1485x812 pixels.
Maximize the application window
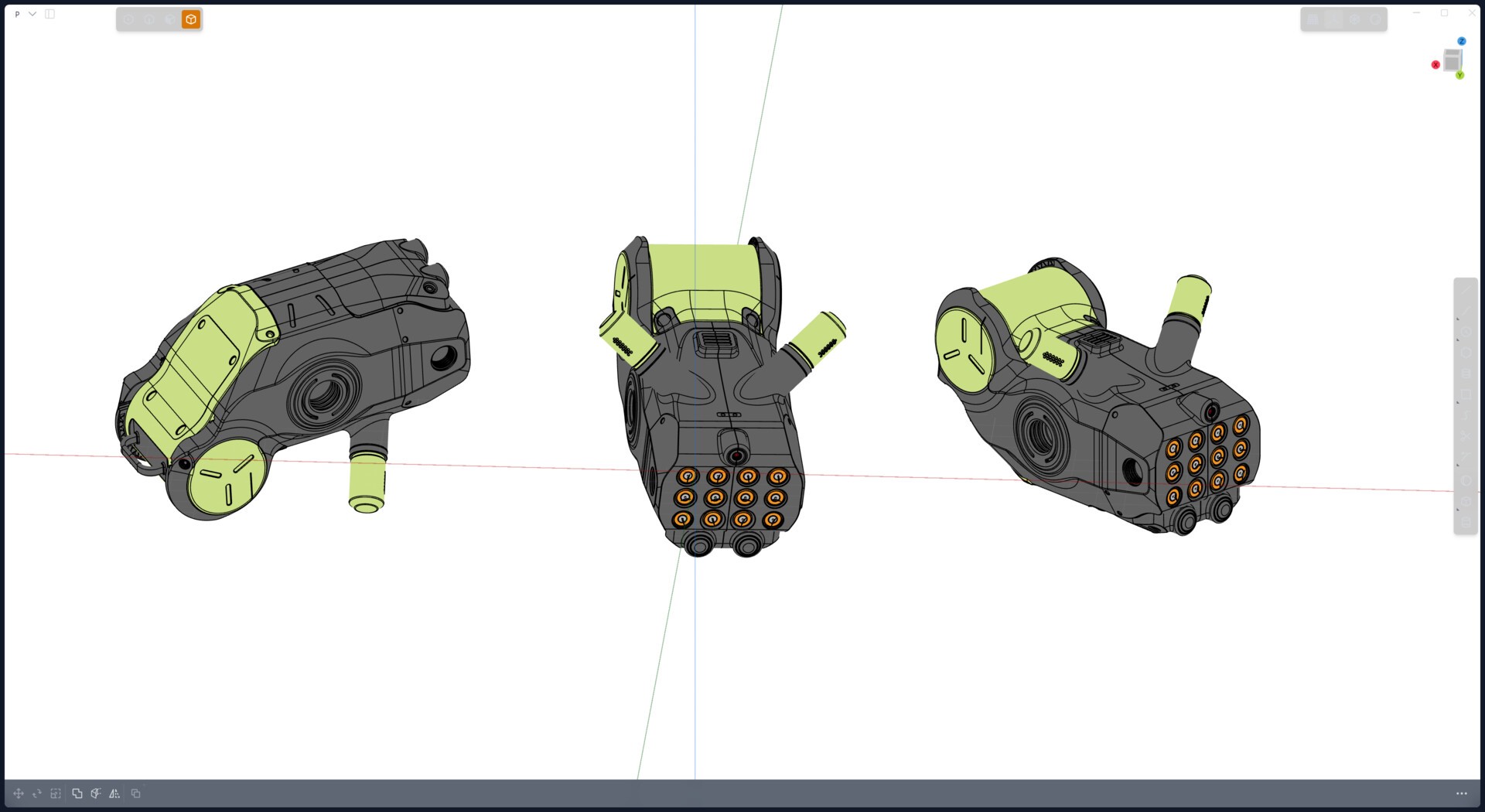point(1444,13)
